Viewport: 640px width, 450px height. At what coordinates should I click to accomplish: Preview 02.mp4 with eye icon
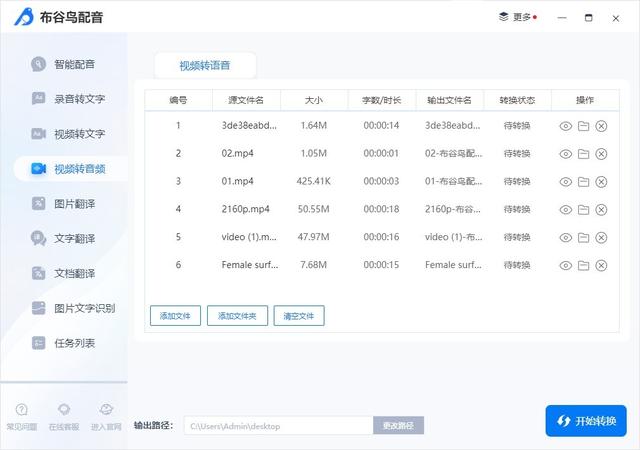pos(566,154)
